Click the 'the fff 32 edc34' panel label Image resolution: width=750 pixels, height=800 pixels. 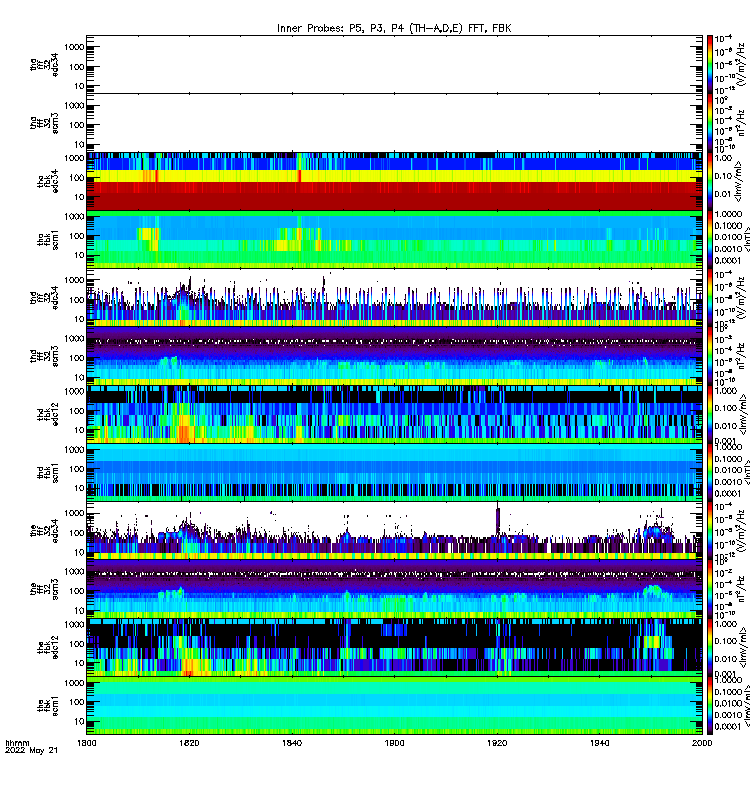[x=44, y=531]
